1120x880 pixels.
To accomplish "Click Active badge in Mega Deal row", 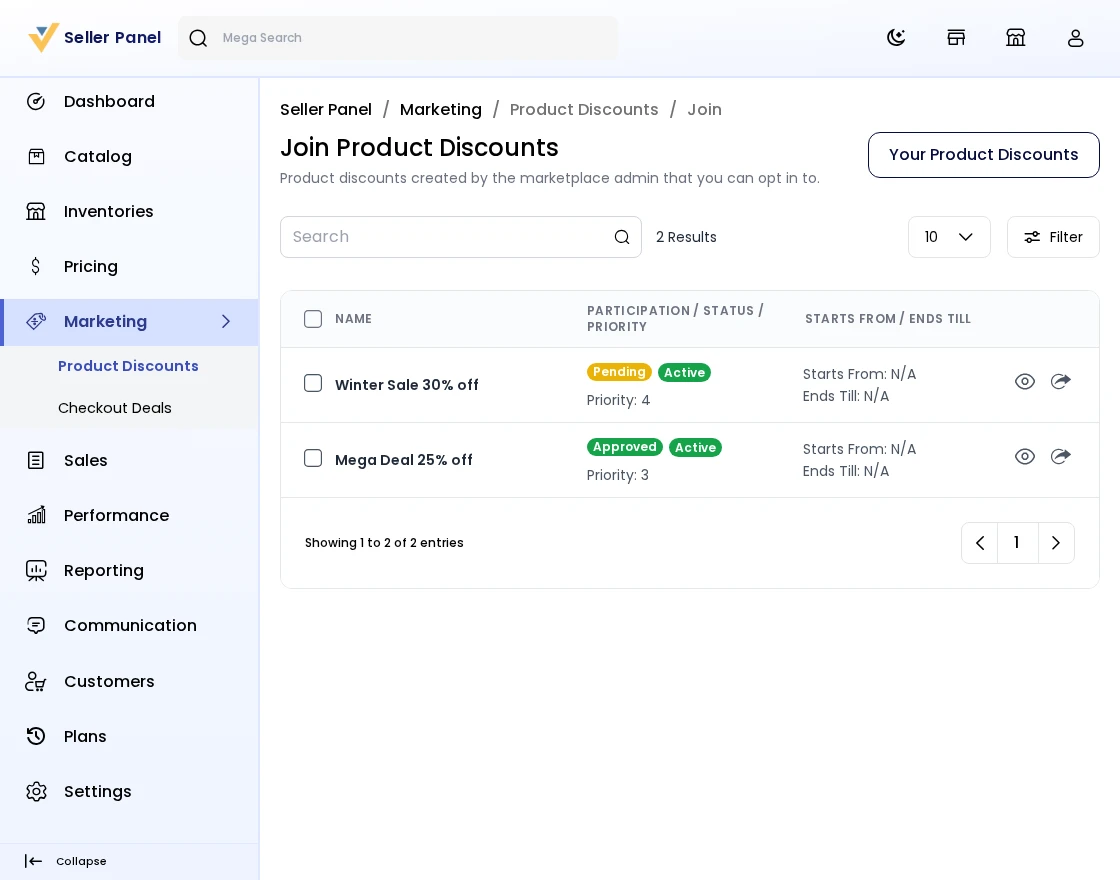I will click(696, 447).
